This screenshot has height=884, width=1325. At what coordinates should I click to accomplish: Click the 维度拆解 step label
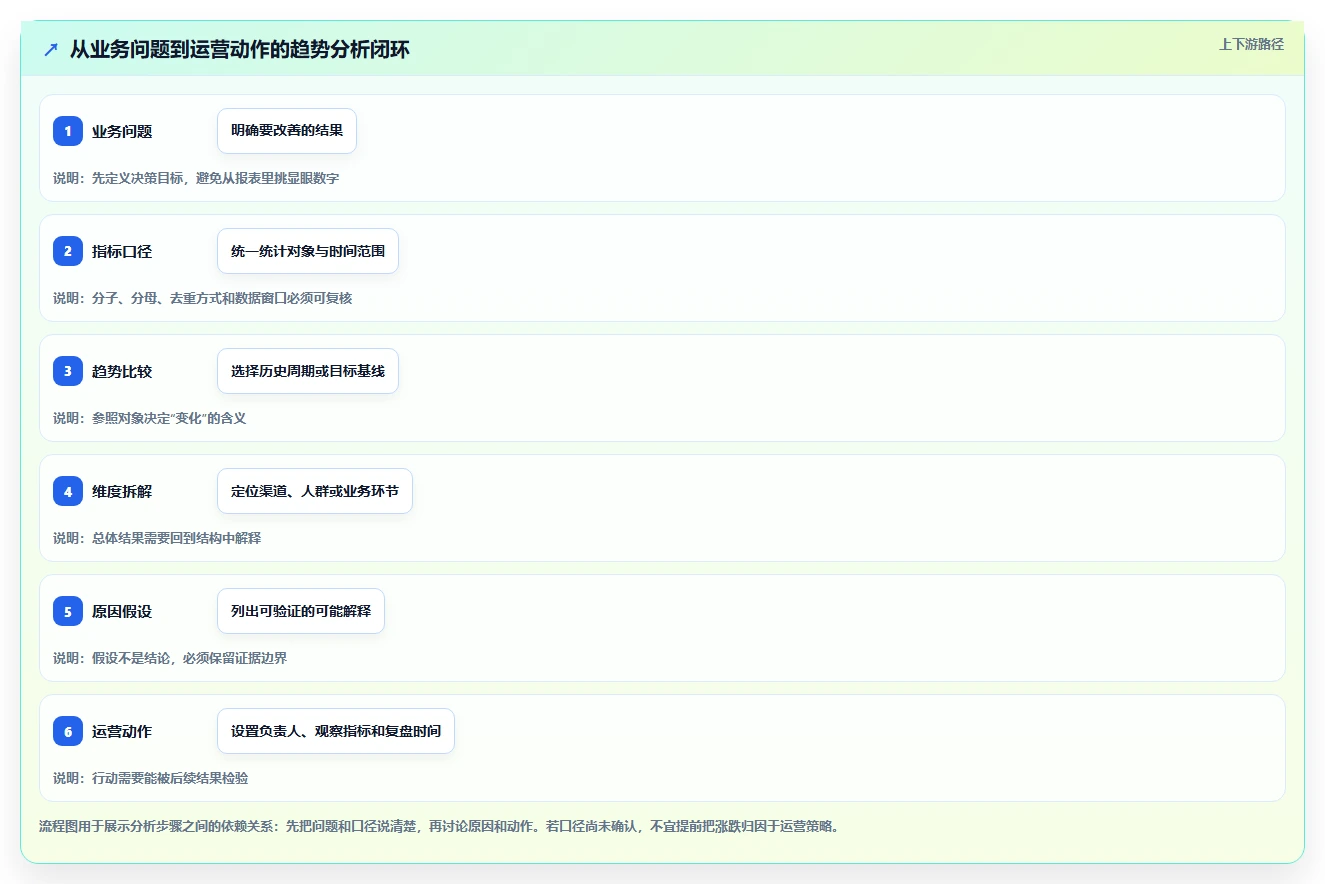pyautogui.click(x=122, y=491)
